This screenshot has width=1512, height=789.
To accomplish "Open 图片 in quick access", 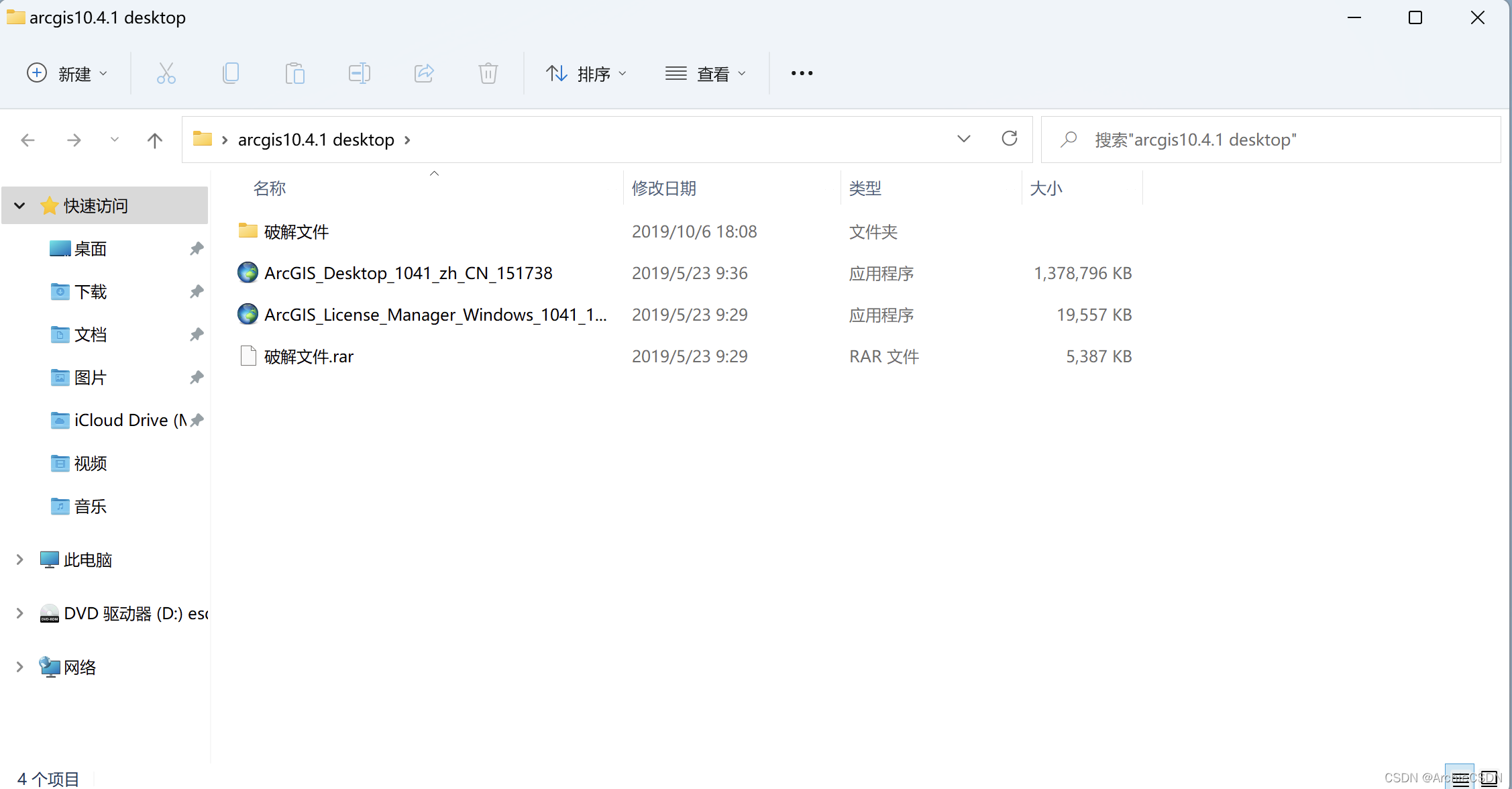I will [x=91, y=378].
